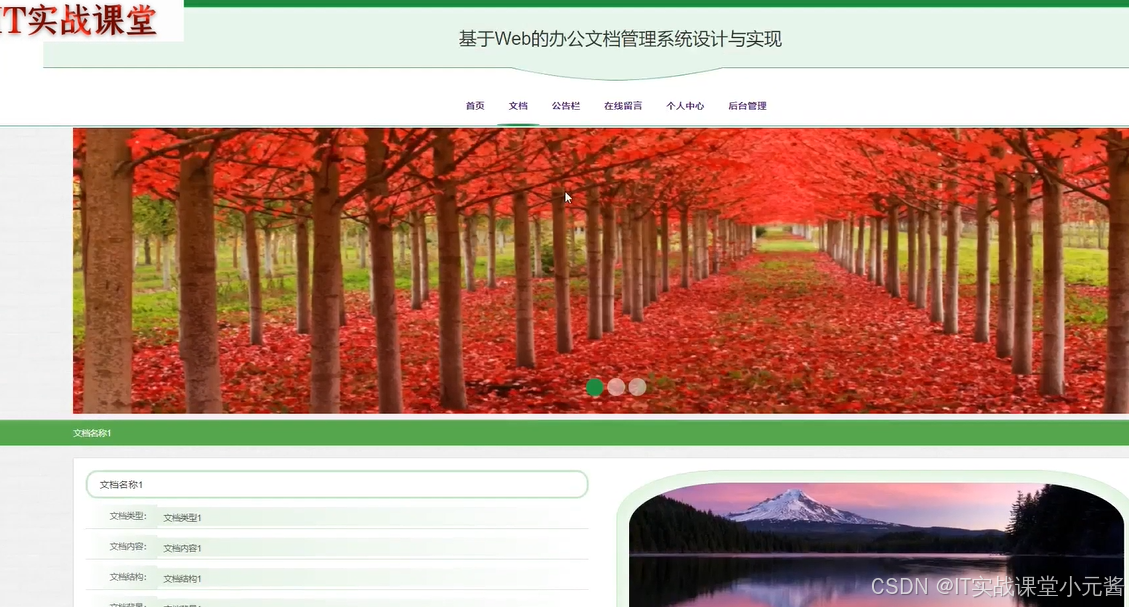This screenshot has width=1129, height=607.
Task: Switch to the 文档 tab
Action: (x=518, y=105)
